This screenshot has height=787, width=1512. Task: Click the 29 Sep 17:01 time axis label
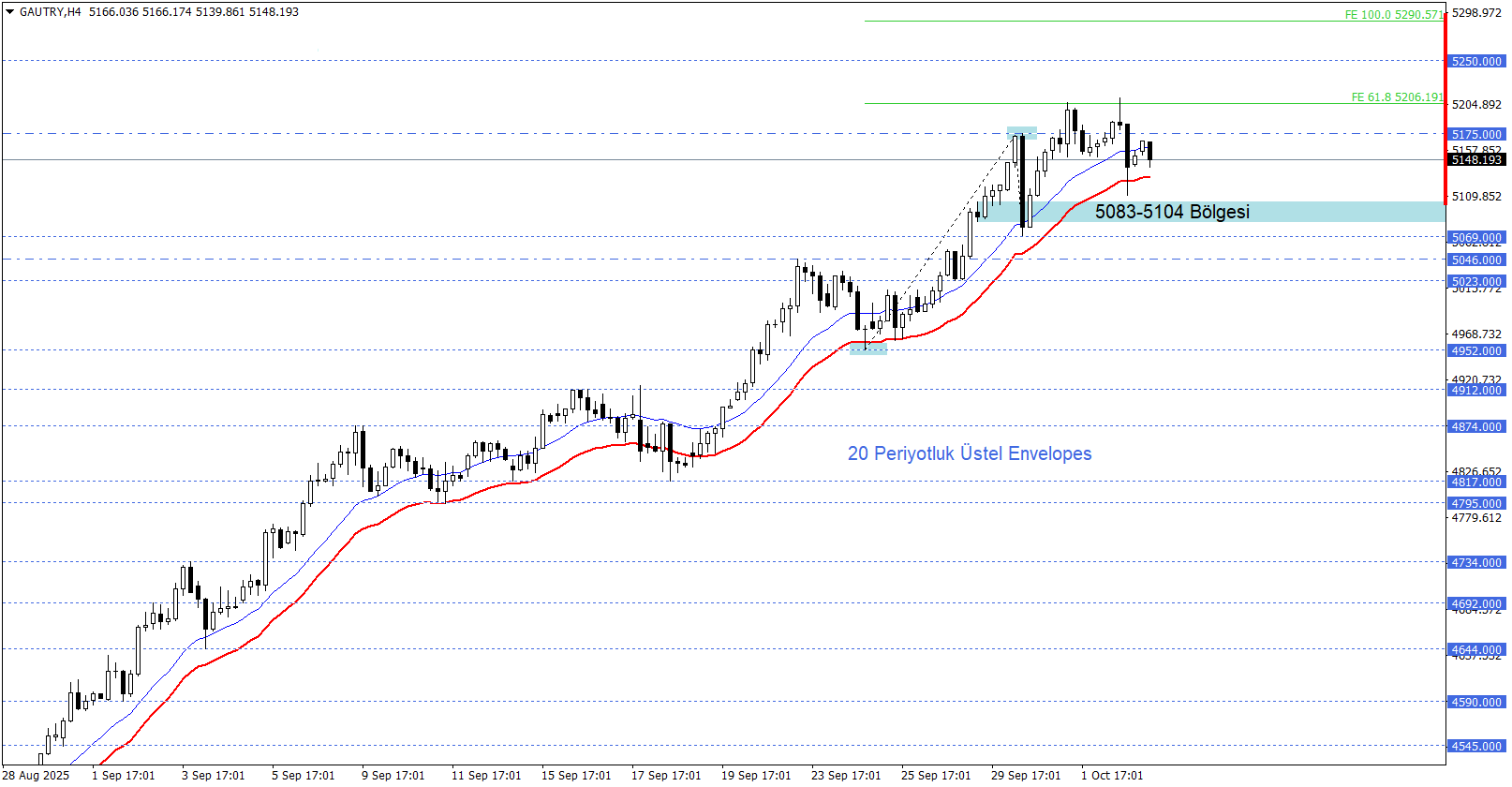pos(1026,776)
